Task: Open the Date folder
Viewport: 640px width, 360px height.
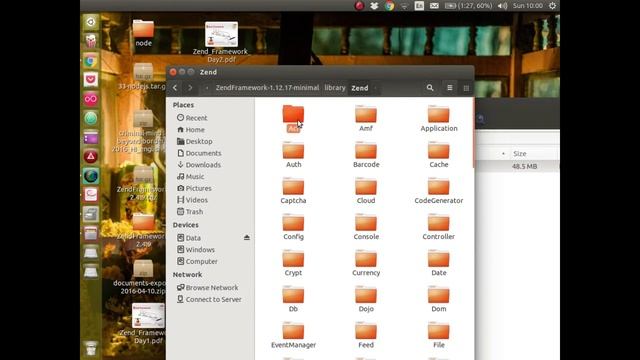Action: click(439, 263)
